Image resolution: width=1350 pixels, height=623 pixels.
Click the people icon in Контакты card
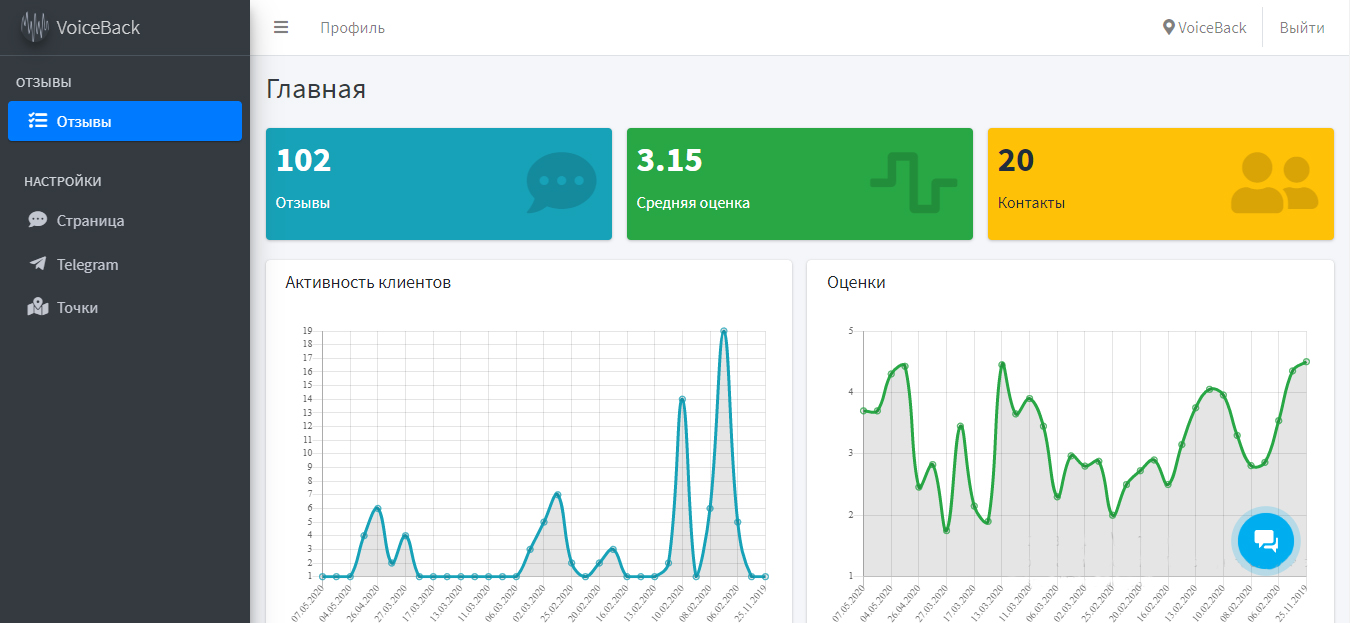tap(1274, 183)
